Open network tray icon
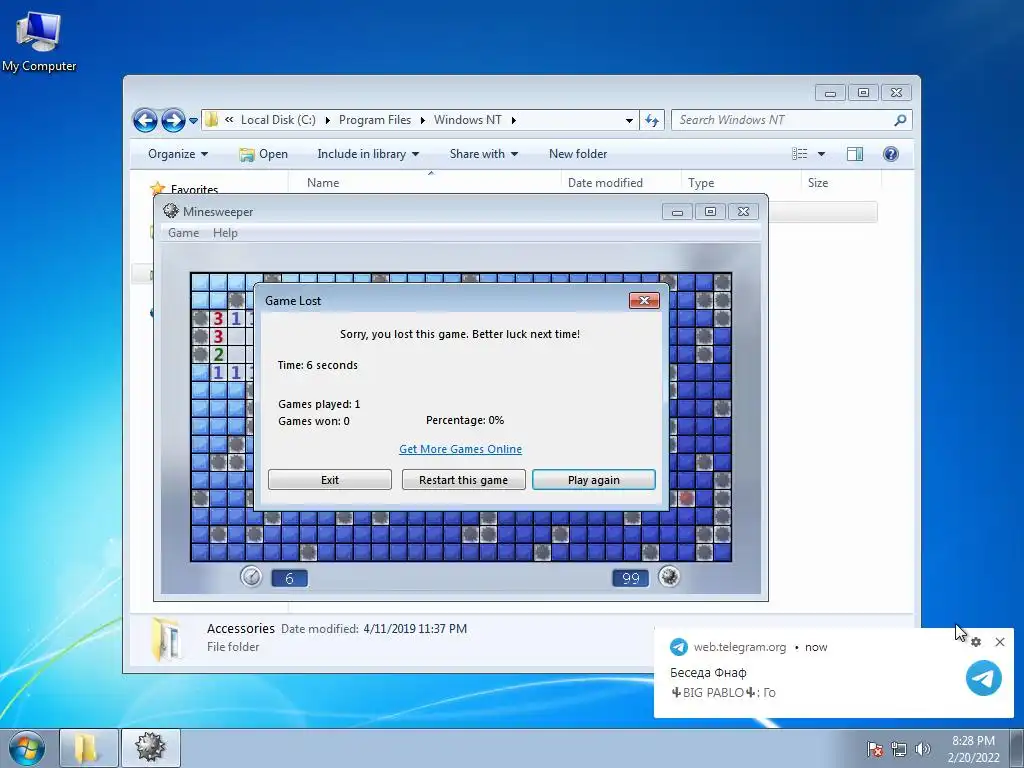 [899, 749]
